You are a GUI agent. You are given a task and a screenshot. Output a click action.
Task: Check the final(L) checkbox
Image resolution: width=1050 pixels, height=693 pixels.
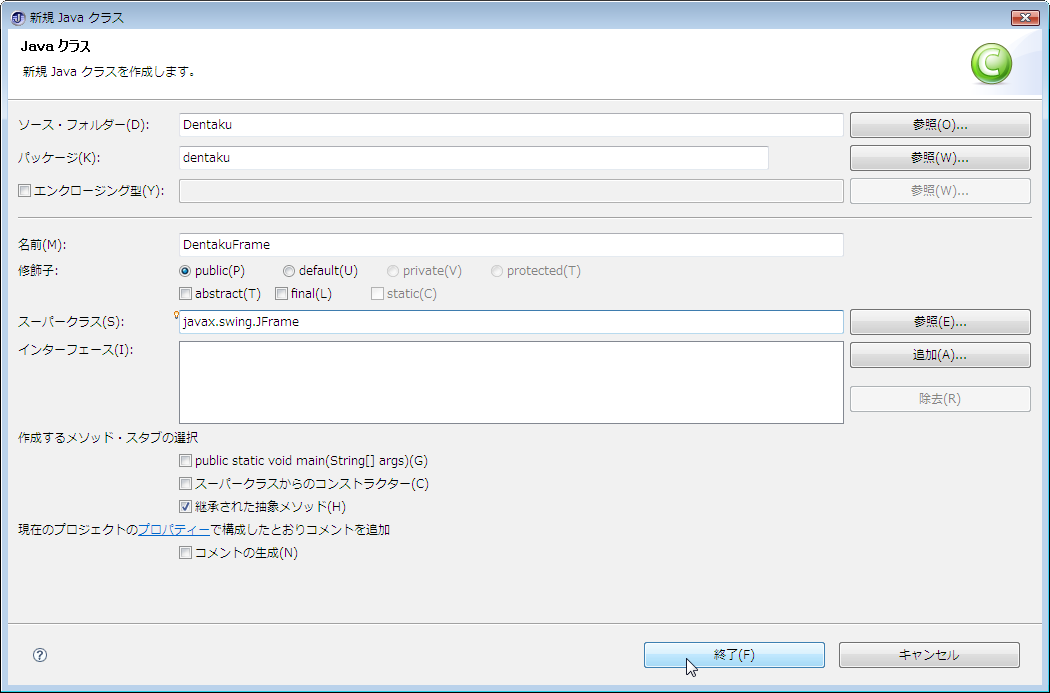click(282, 294)
